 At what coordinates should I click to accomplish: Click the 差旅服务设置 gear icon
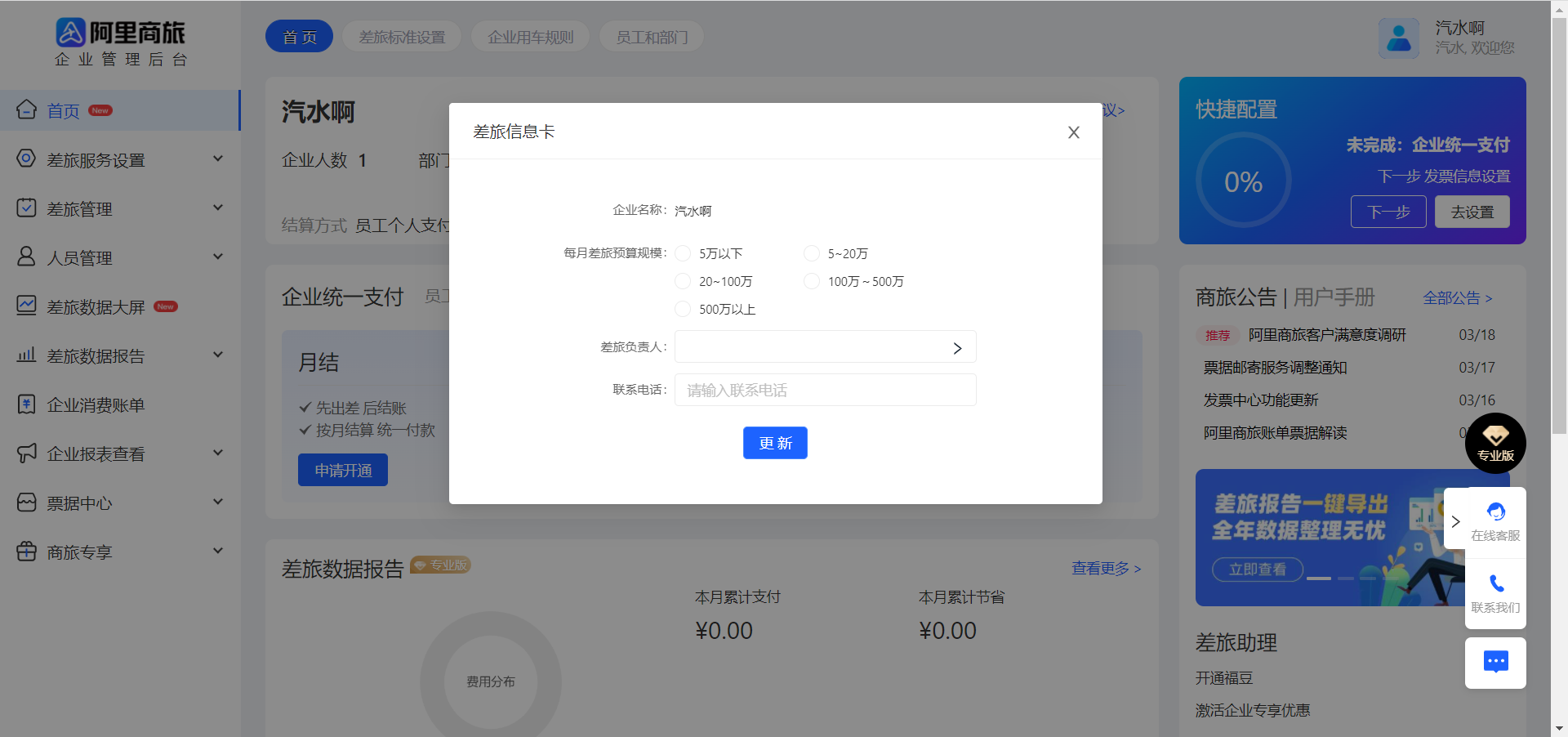point(26,159)
